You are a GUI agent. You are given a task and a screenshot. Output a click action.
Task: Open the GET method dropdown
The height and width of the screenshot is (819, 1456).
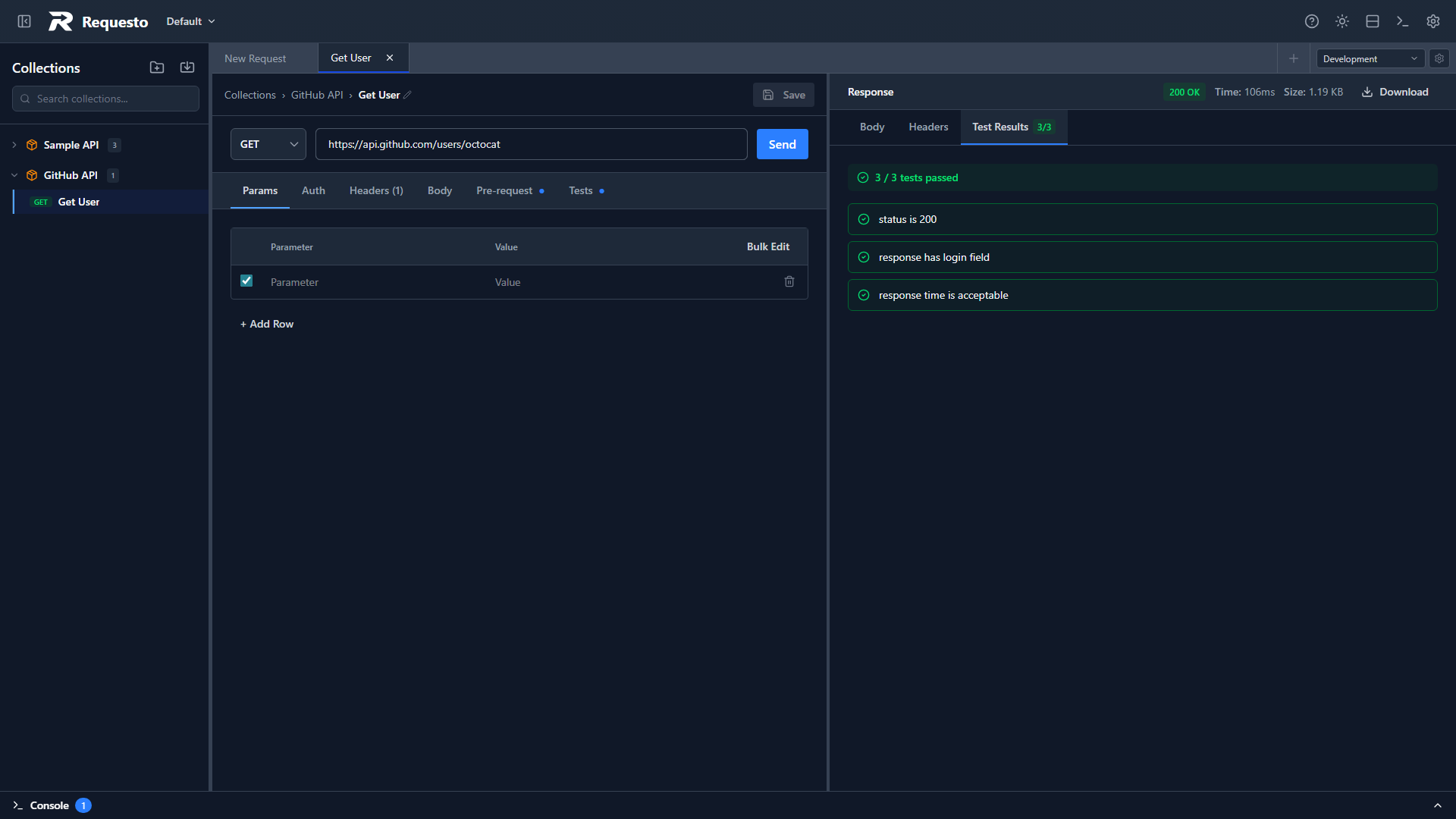(x=268, y=144)
